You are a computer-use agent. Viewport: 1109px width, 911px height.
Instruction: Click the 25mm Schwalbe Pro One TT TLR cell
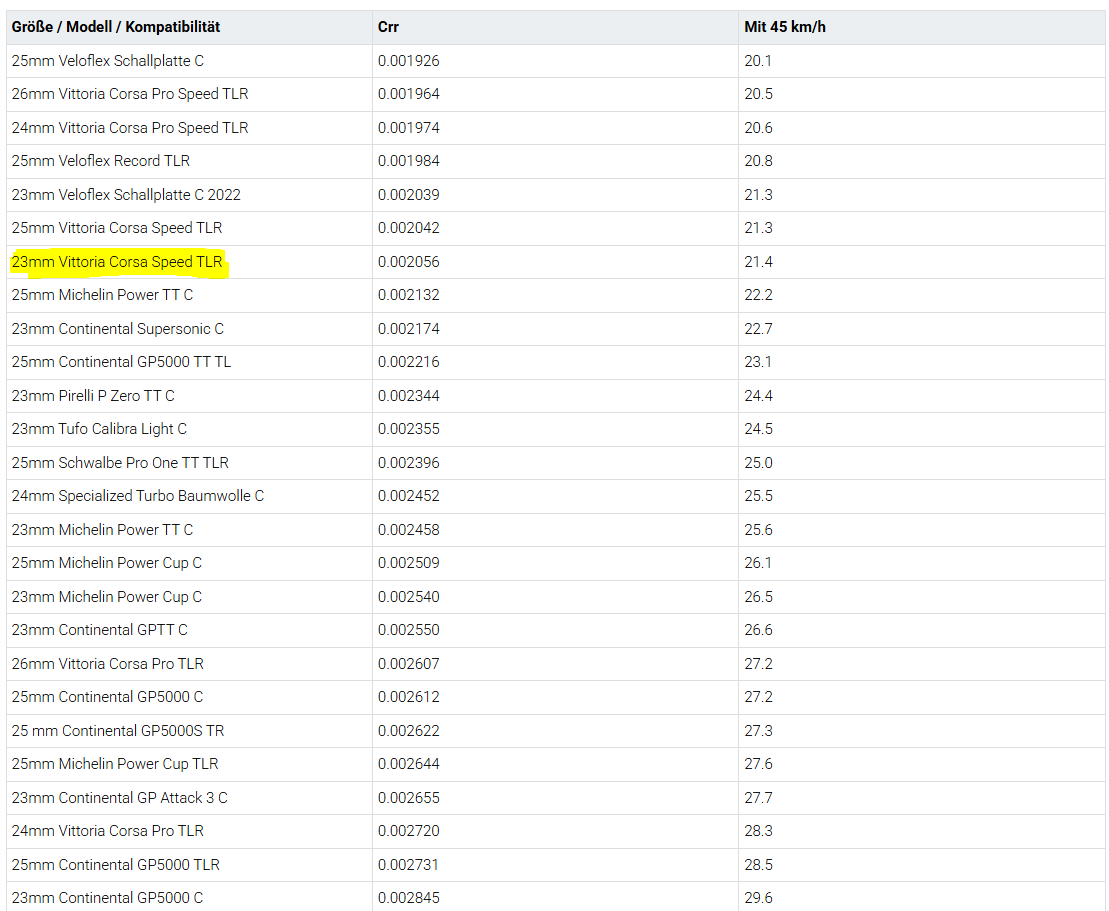[x=120, y=463]
